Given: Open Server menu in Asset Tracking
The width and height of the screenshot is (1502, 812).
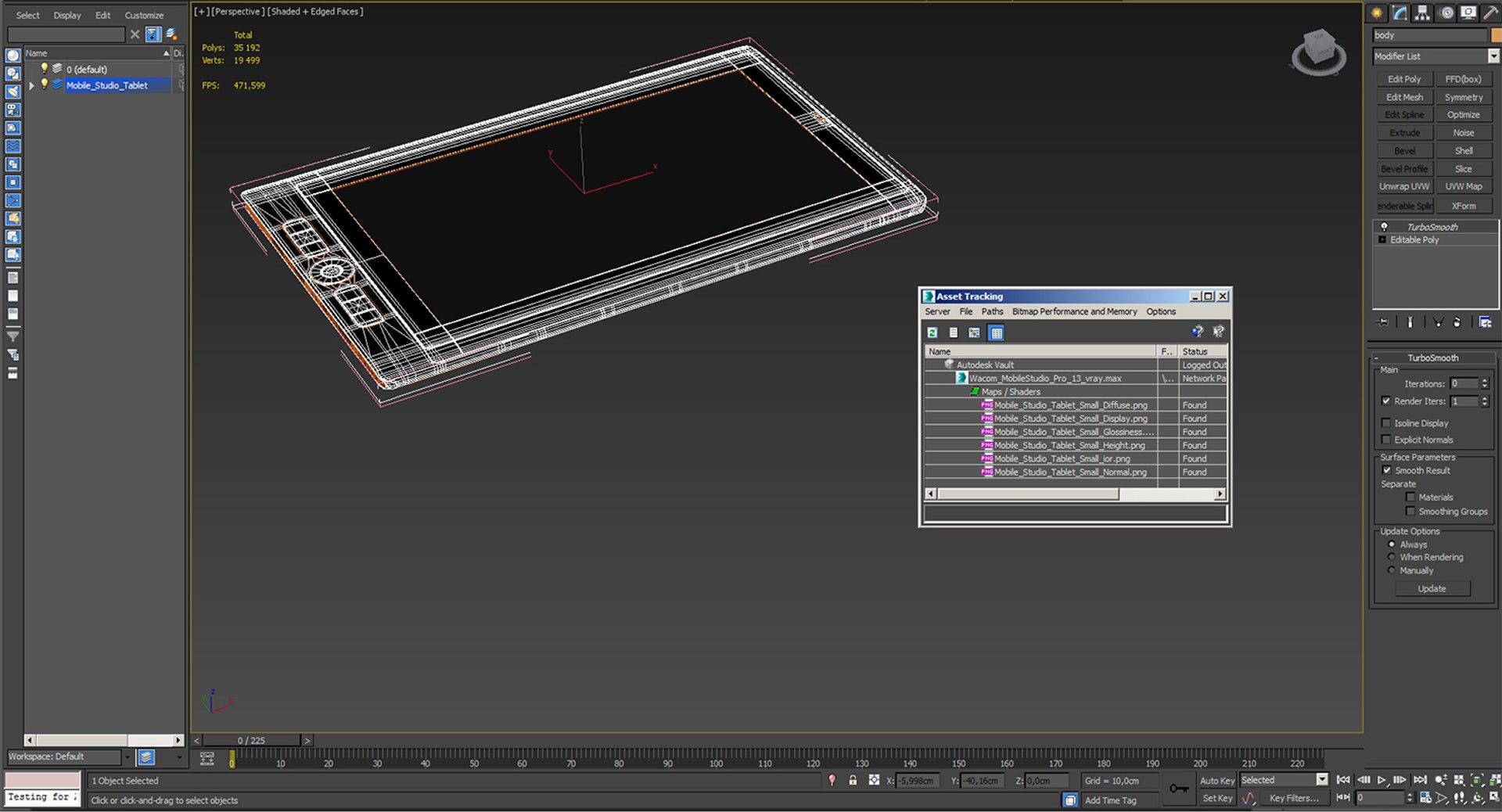Looking at the screenshot, I should pyautogui.click(x=937, y=311).
